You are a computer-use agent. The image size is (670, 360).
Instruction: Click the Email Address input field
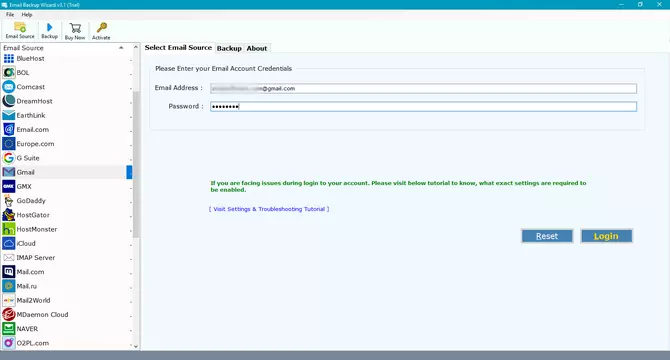tap(423, 88)
